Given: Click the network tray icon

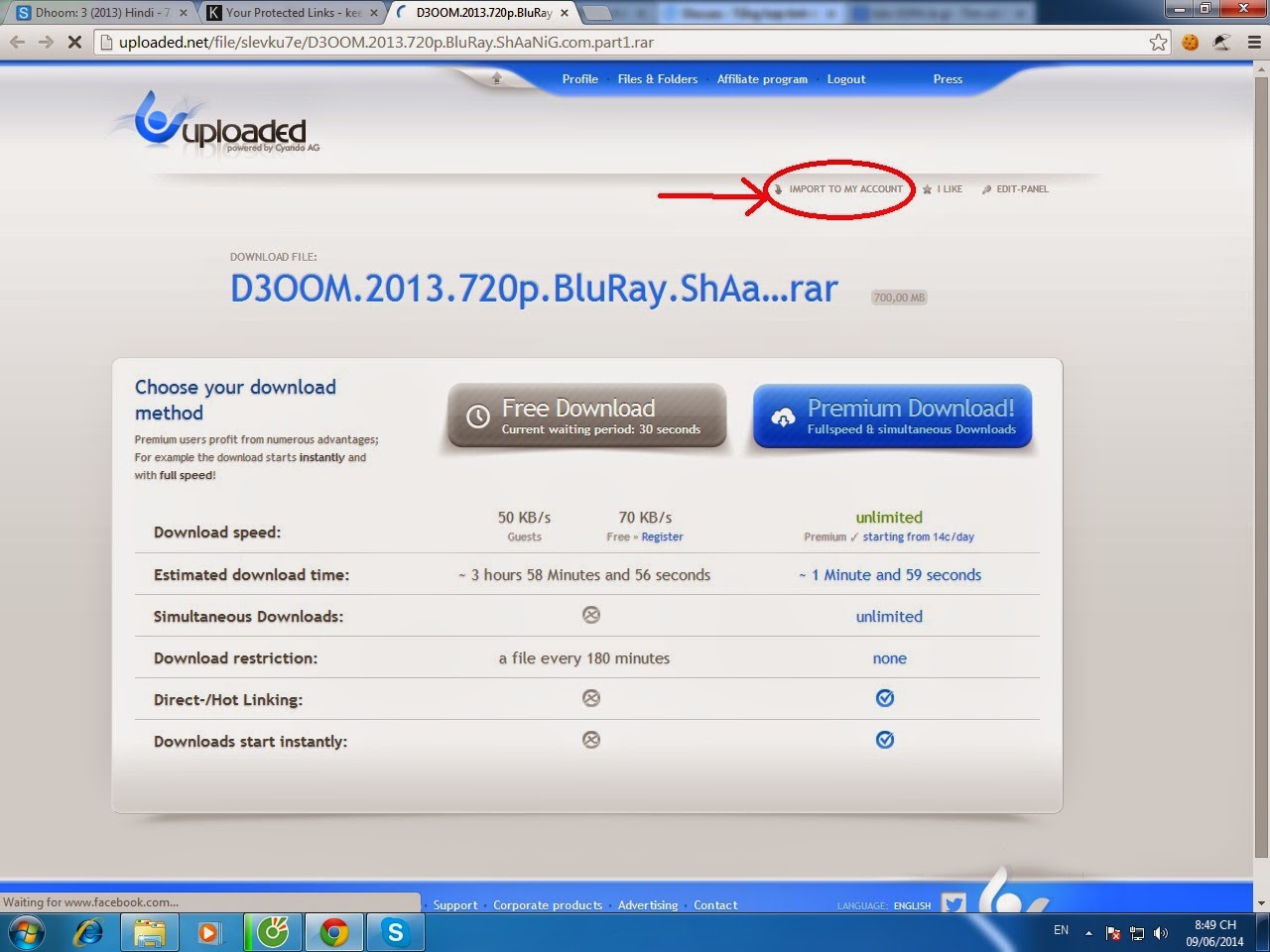Looking at the screenshot, I should click(1137, 933).
